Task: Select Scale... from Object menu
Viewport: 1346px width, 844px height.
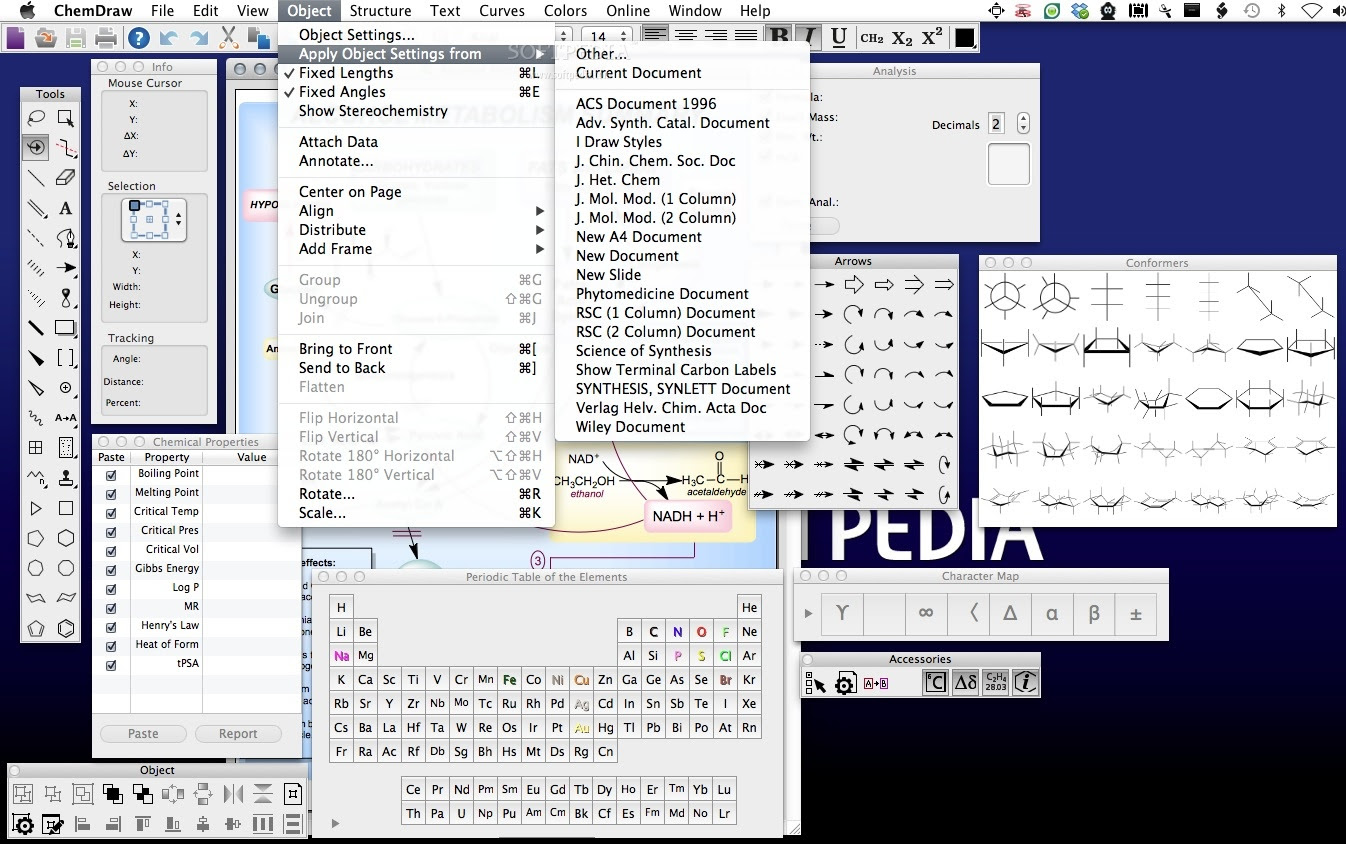Action: (x=416, y=513)
